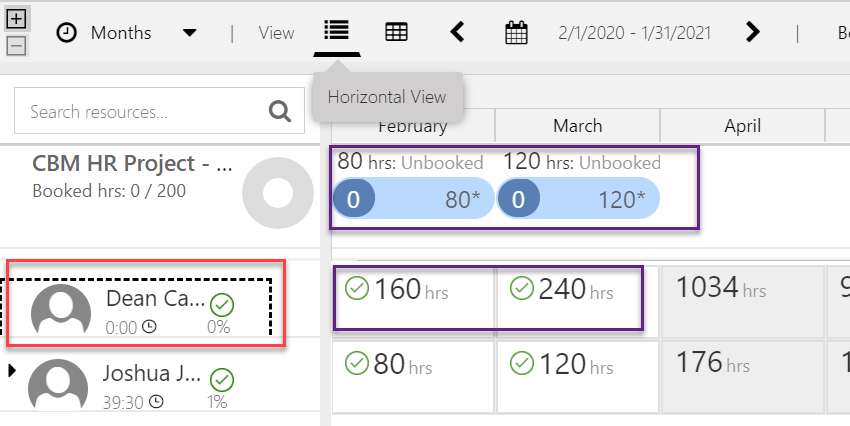
Task: Toggle Dean Ca... green check status
Action: point(222,305)
